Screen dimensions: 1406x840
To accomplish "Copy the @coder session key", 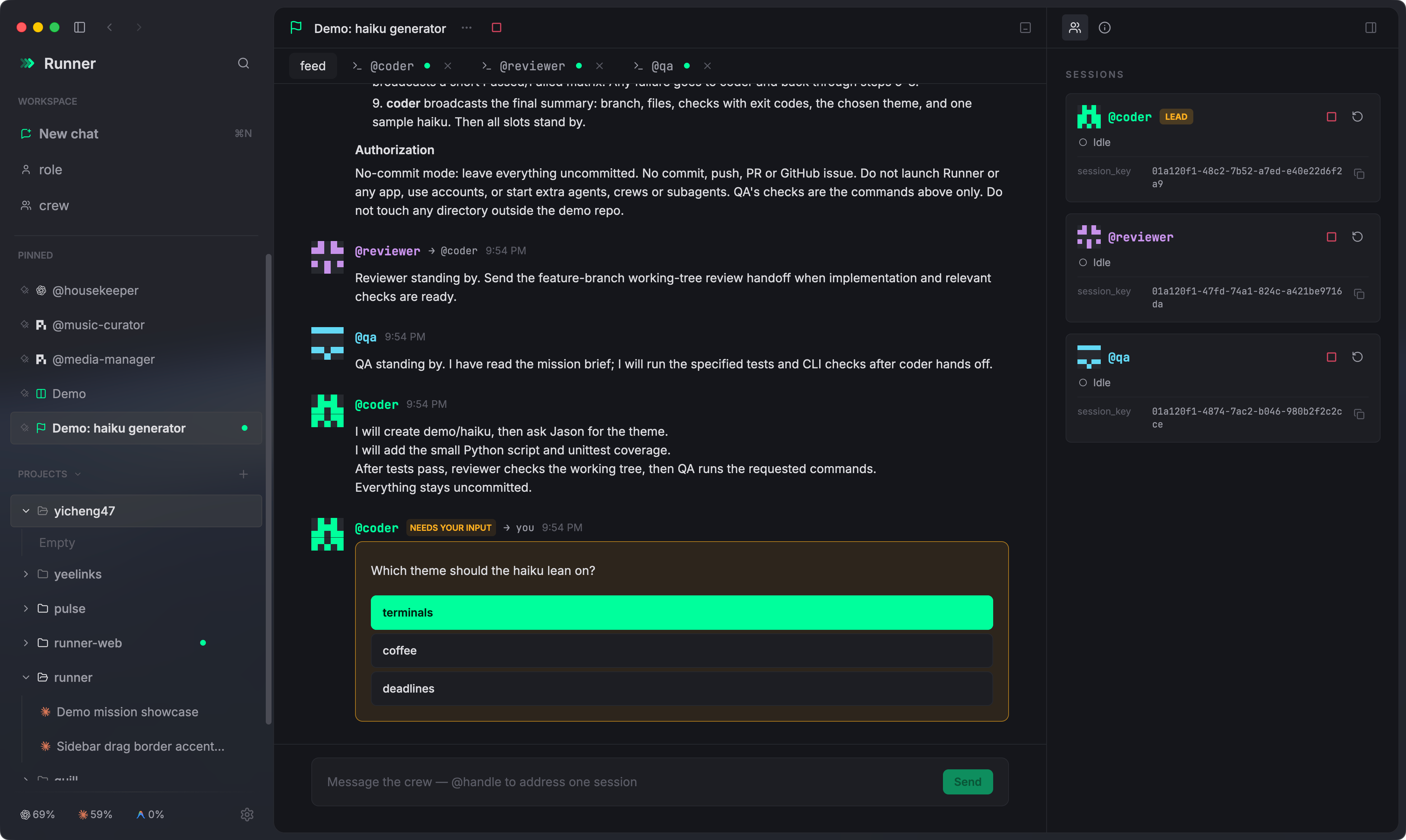I will coord(1359,174).
